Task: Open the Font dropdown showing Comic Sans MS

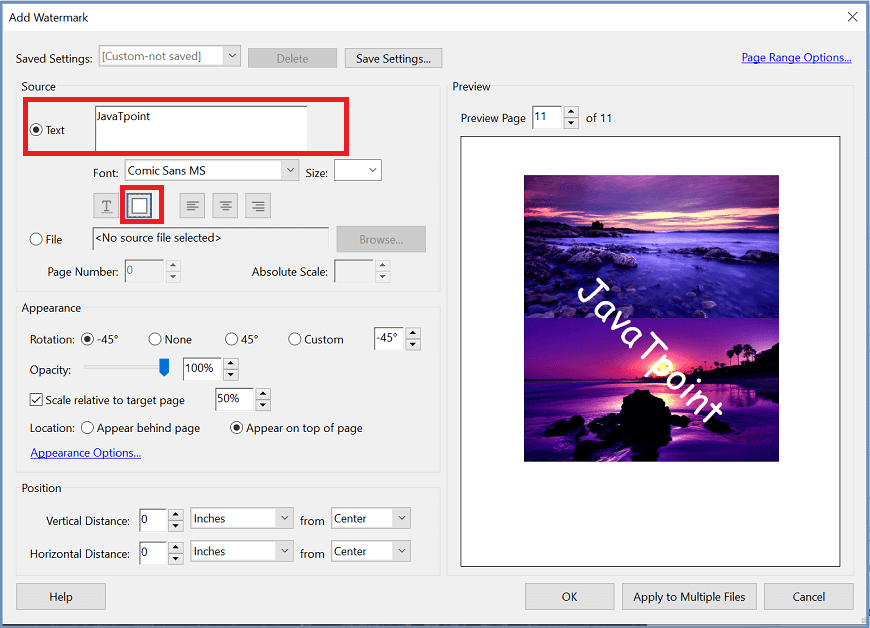Action: click(x=289, y=170)
